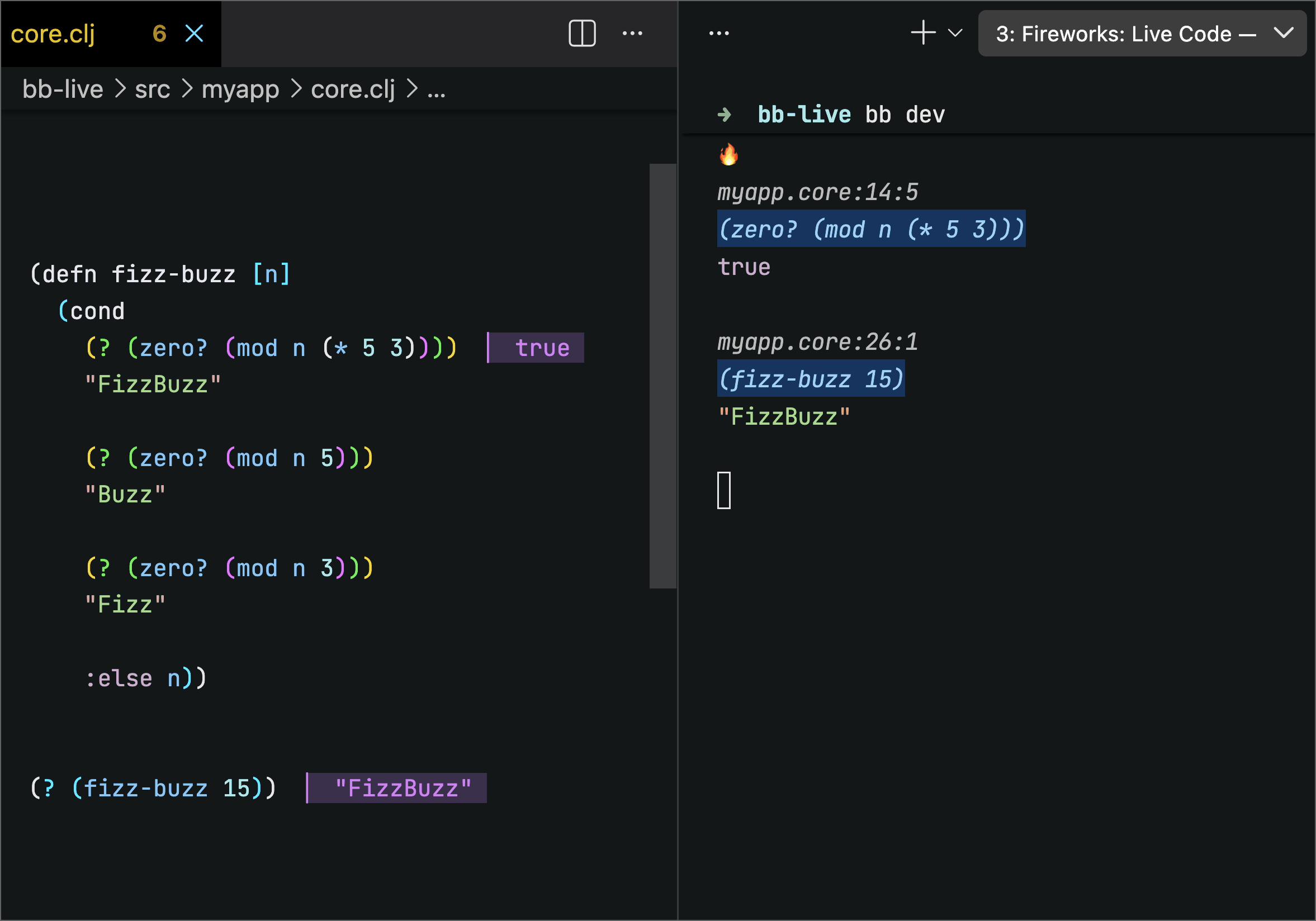Open the terminal panel ellipsis menu
Screen dimensions: 1316x921
coord(719,34)
